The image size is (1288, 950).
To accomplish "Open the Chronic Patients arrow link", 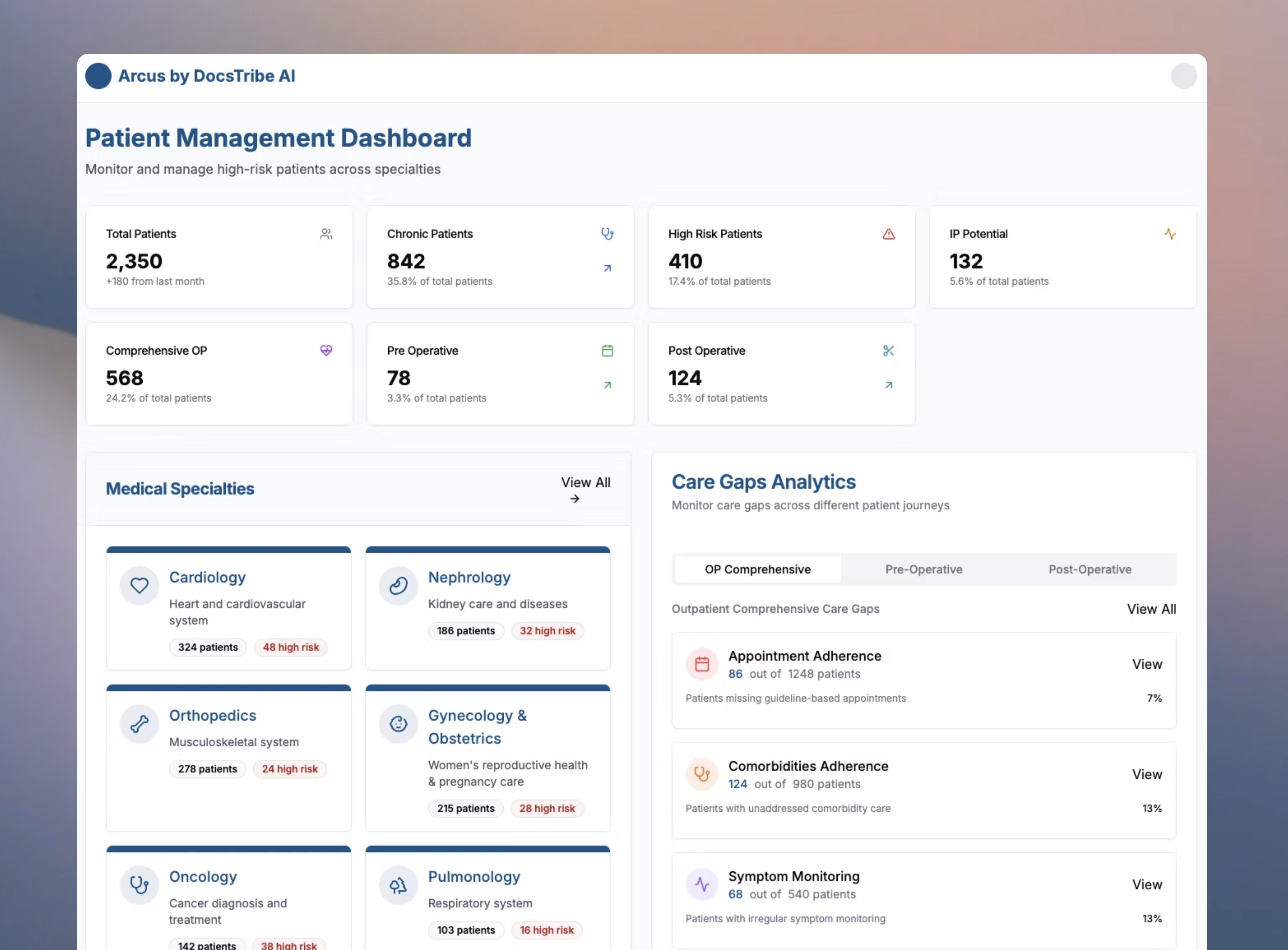I will [x=607, y=268].
